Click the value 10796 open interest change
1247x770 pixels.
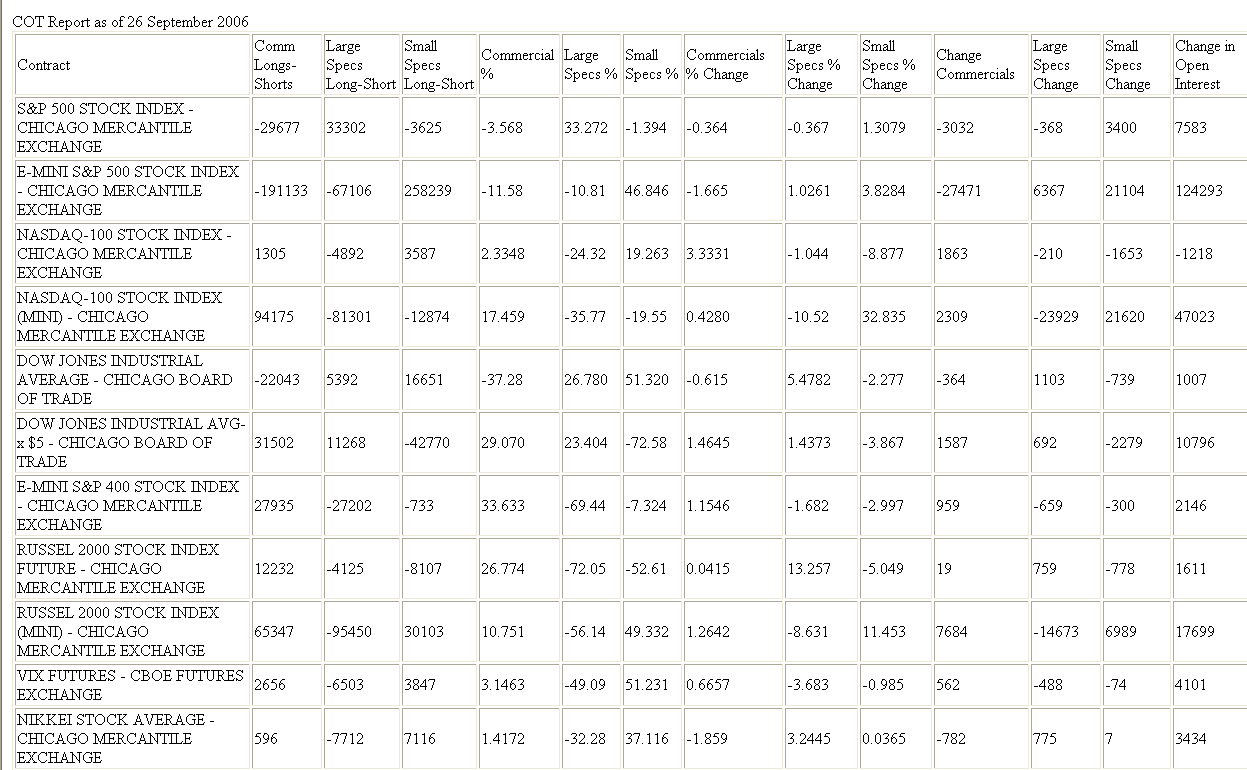[x=1195, y=443]
